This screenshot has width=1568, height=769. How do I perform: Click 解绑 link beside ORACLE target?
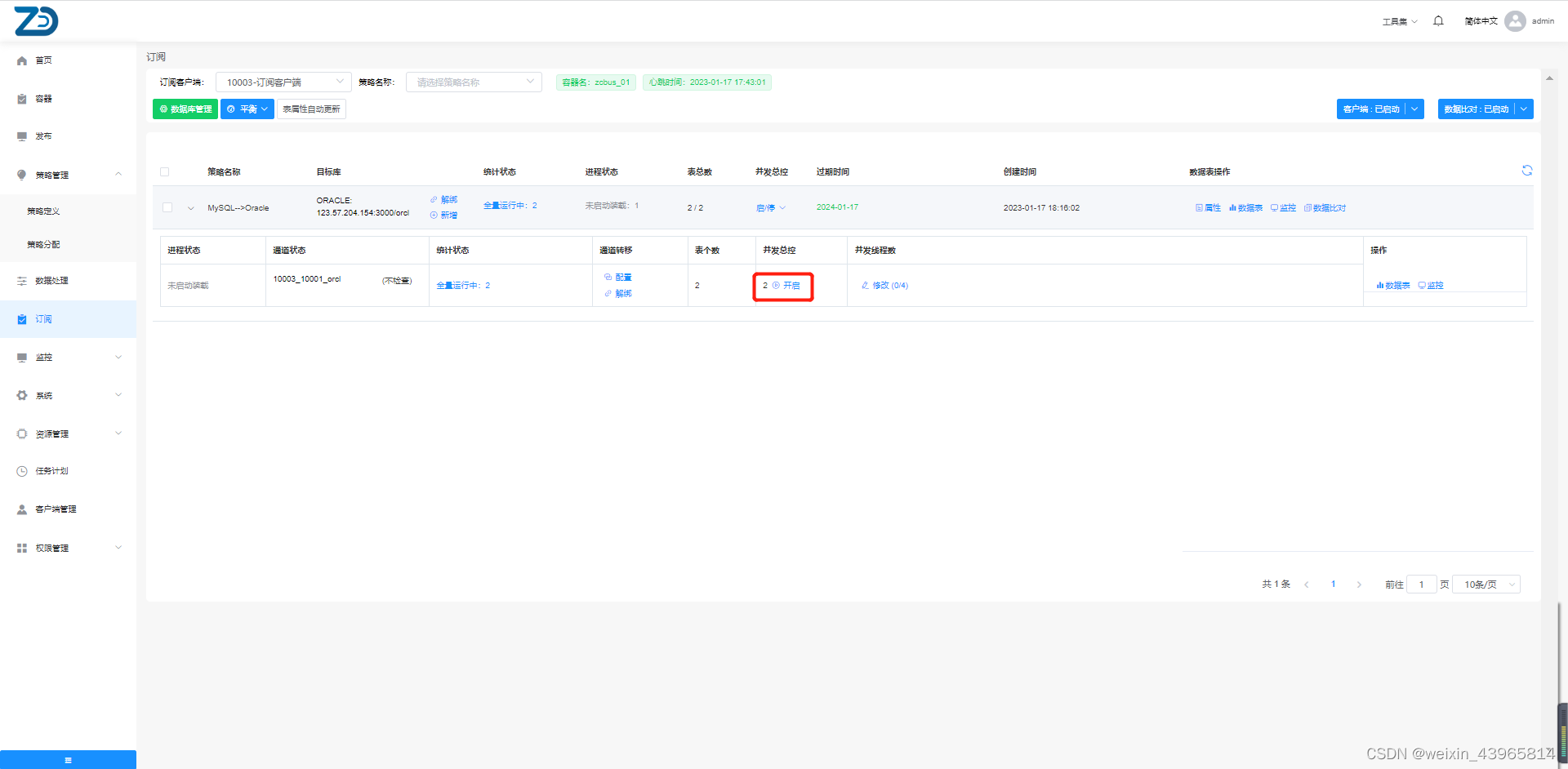tap(444, 200)
